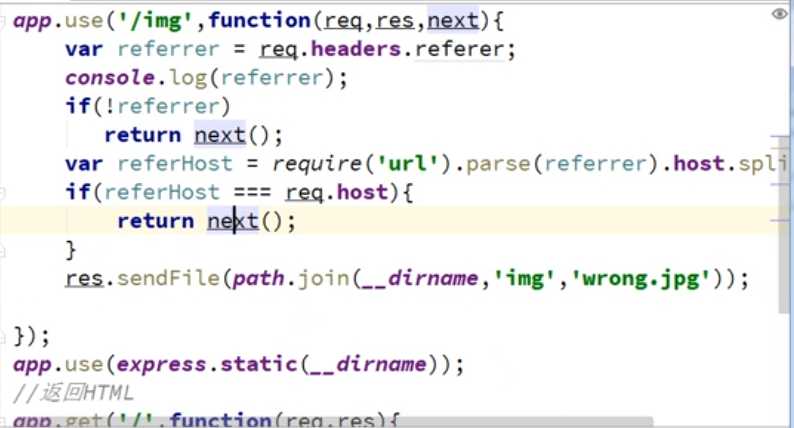Click the '===' operator in the if condition
The image size is (794, 428).
(252, 193)
